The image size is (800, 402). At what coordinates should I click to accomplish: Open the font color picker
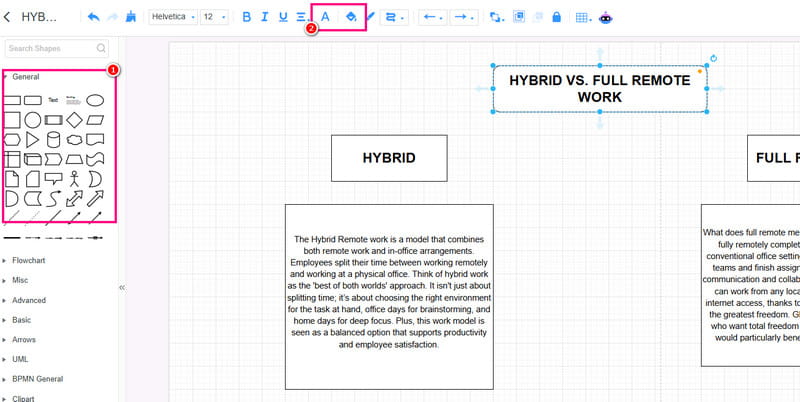[325, 17]
